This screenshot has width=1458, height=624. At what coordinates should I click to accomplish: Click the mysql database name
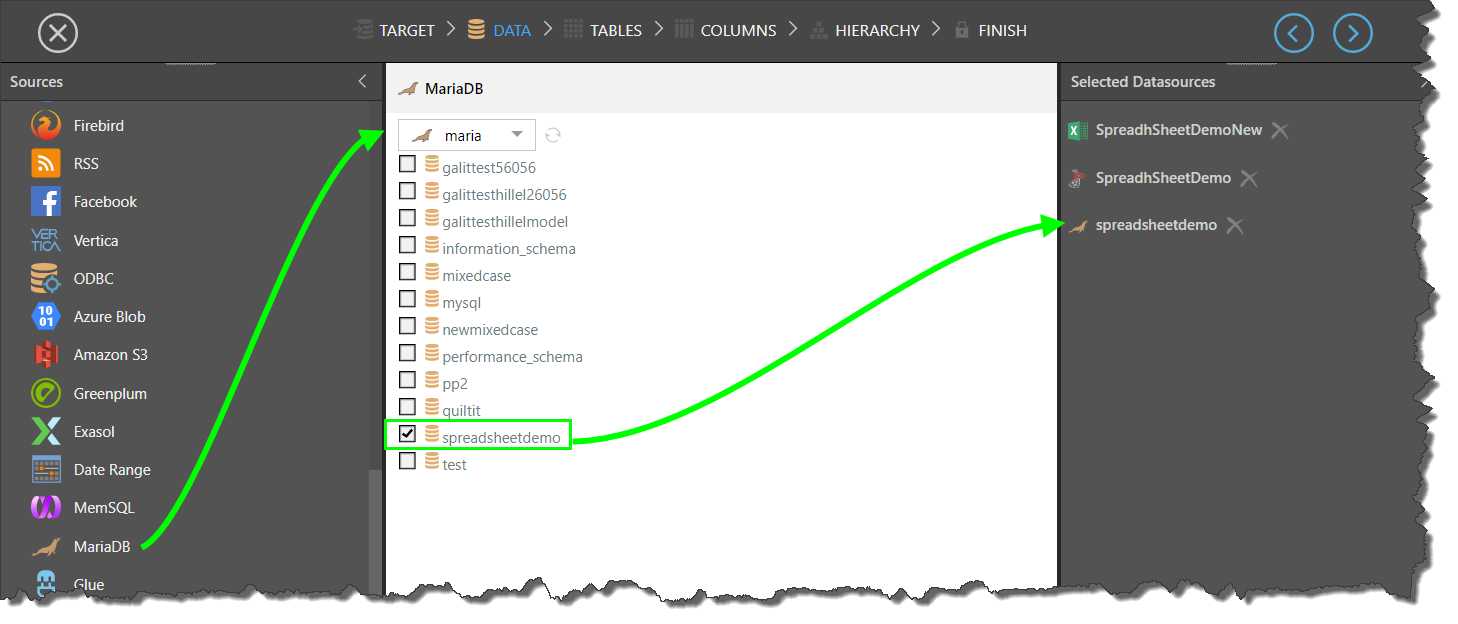tap(462, 302)
